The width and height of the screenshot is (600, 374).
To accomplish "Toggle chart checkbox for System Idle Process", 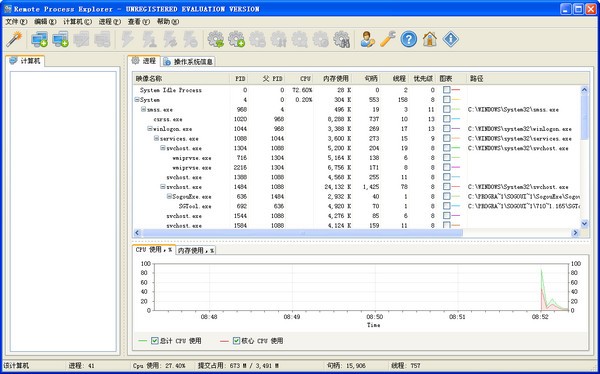I will pos(447,90).
